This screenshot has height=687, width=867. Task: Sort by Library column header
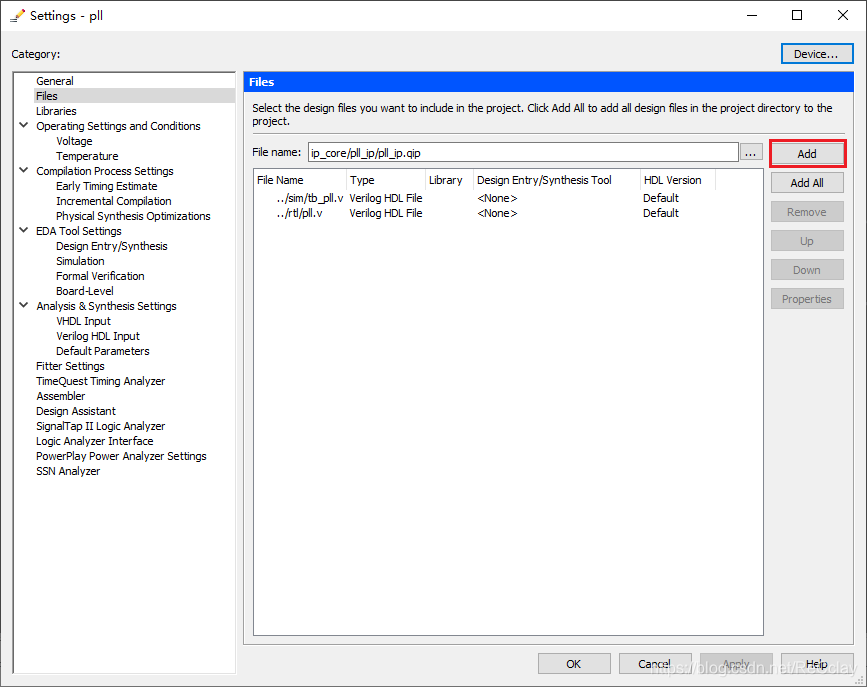click(x=449, y=180)
